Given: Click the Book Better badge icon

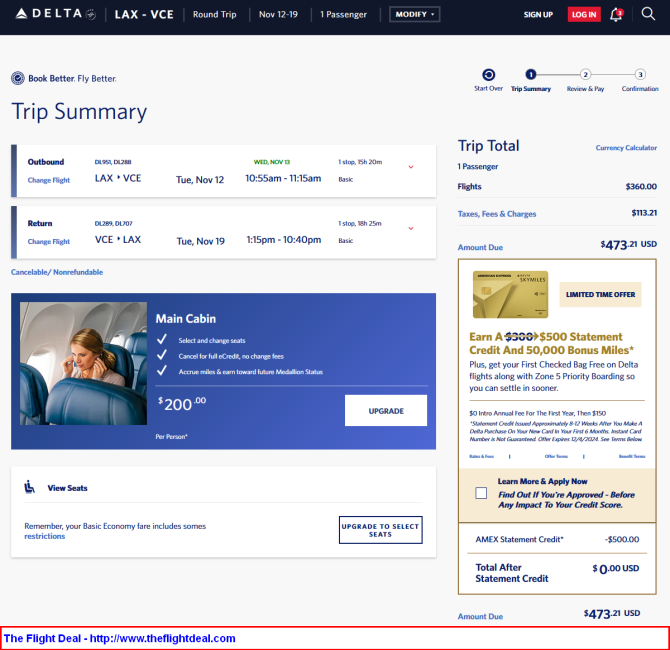Looking at the screenshot, I should point(18,78).
